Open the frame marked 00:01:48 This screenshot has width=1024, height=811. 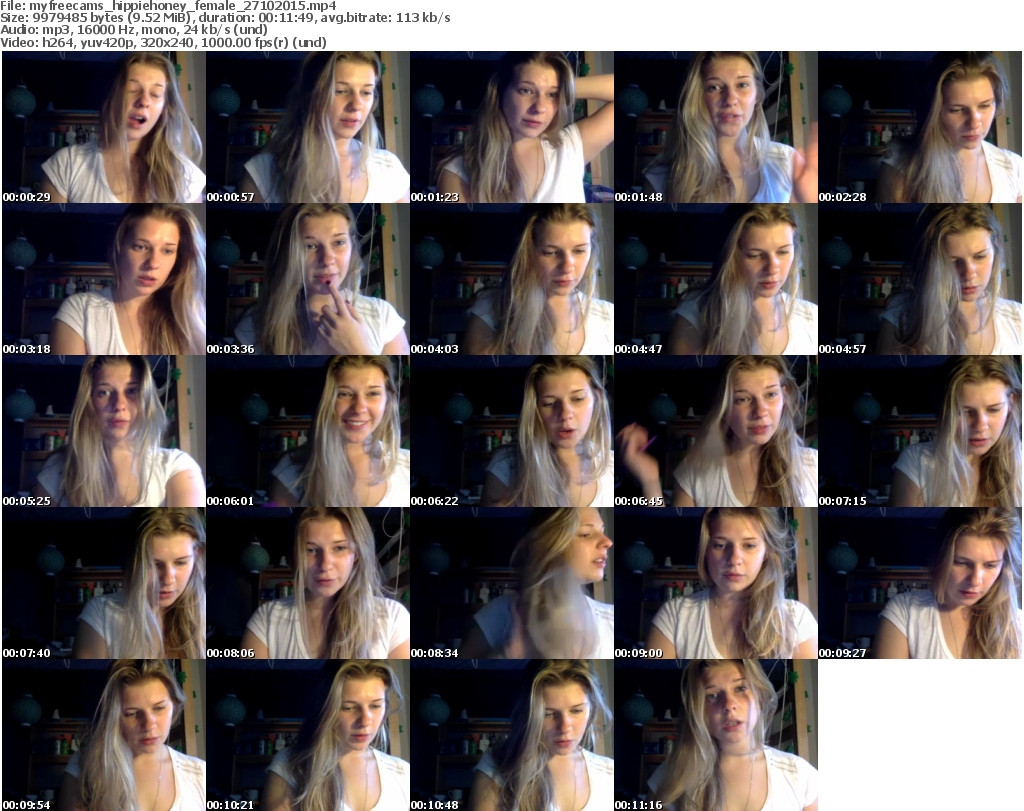(x=716, y=127)
